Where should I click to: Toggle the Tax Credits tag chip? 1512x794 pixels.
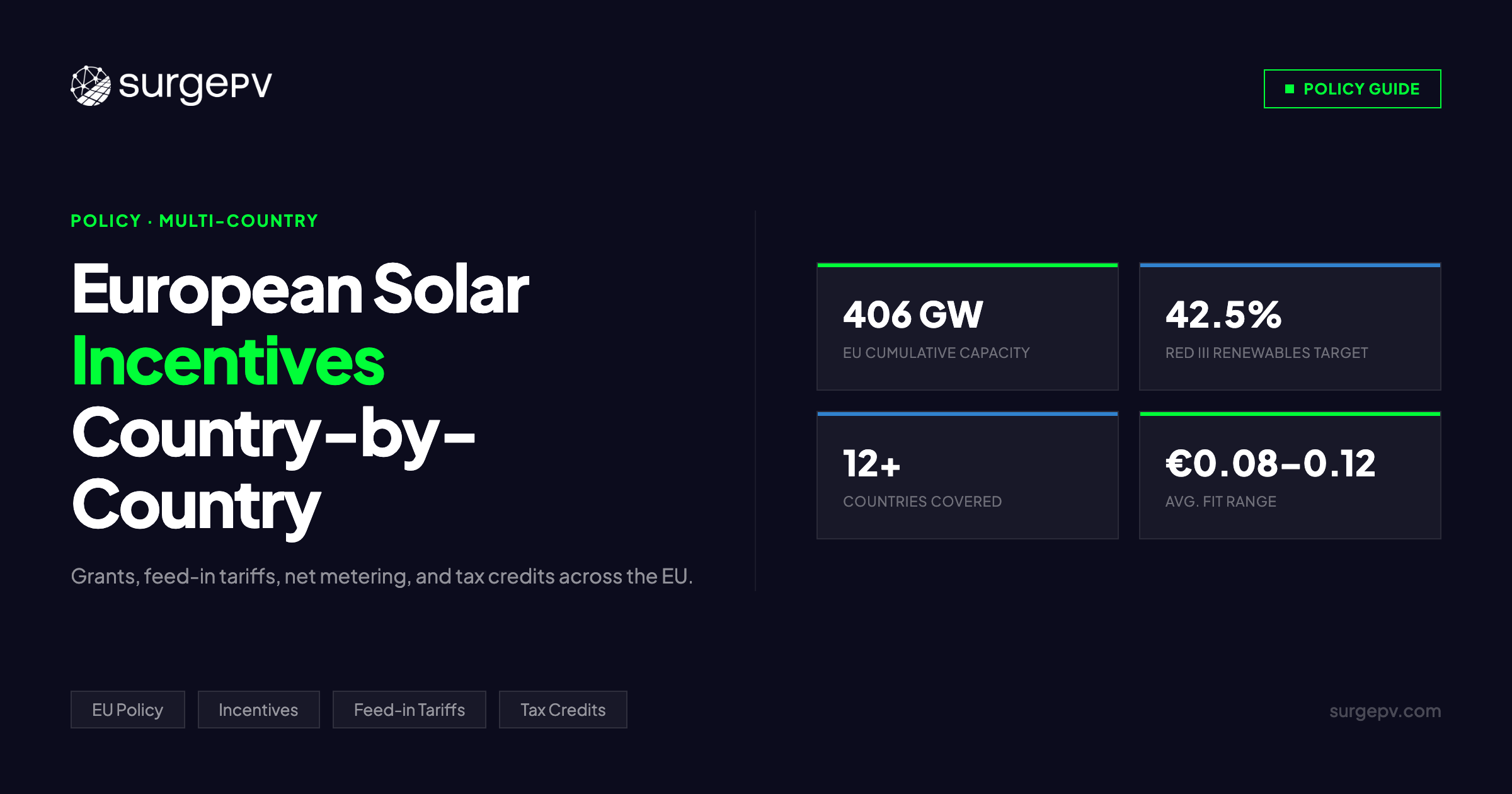click(563, 710)
